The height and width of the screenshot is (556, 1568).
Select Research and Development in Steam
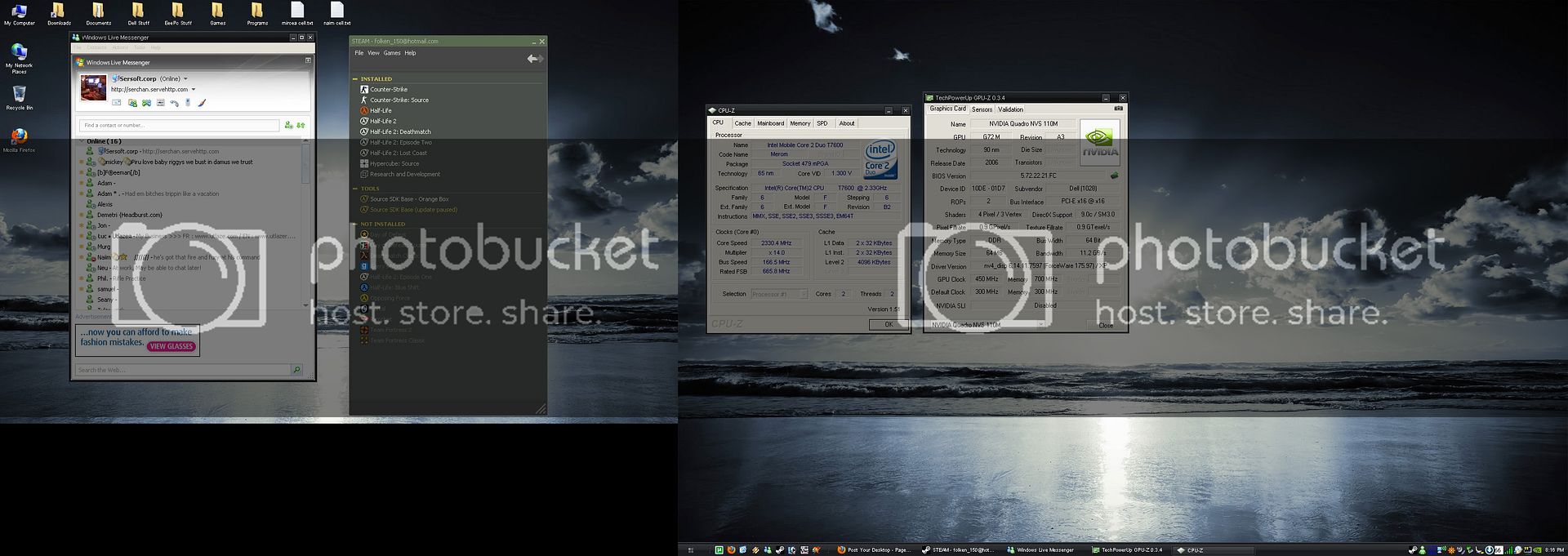pyautogui.click(x=400, y=174)
